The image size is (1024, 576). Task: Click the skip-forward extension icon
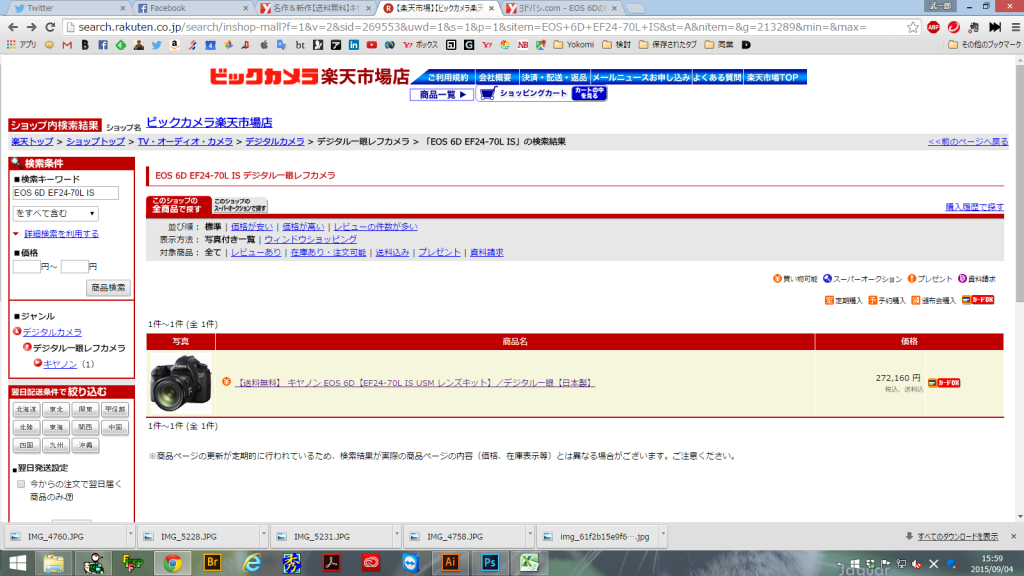click(995, 27)
